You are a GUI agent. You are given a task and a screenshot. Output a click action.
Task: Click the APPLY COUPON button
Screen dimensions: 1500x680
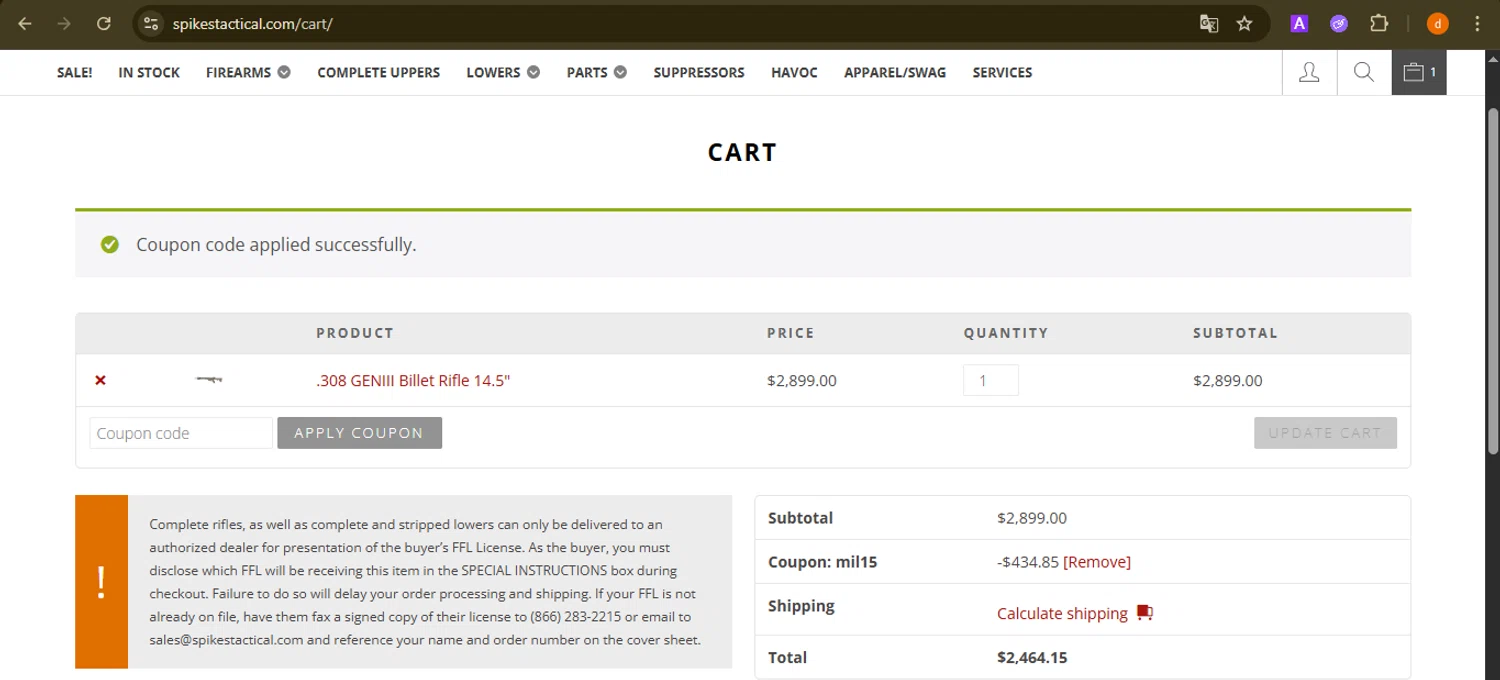[359, 433]
